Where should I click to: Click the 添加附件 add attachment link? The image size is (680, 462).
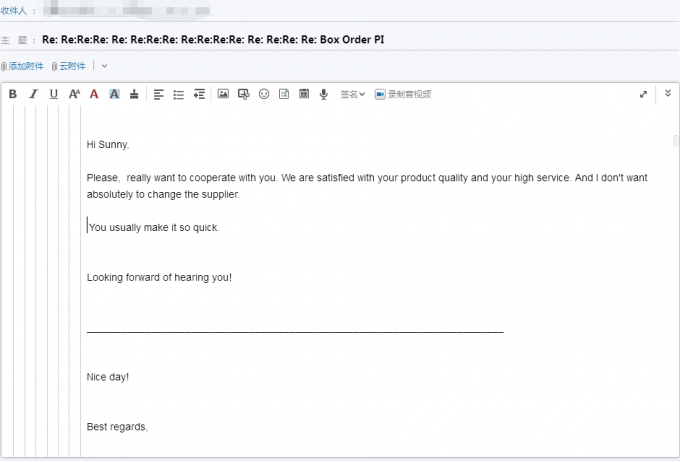[x=23, y=66]
